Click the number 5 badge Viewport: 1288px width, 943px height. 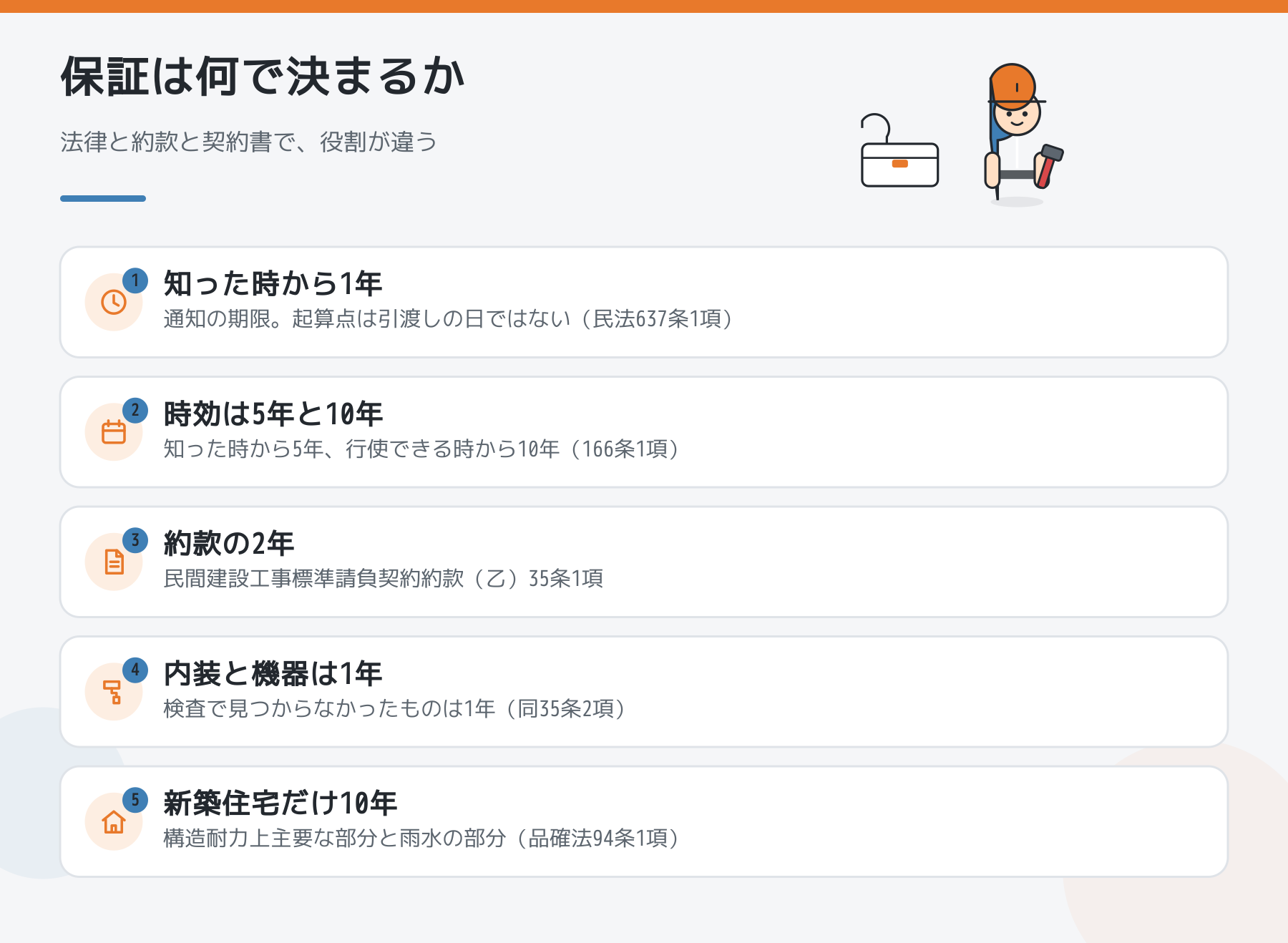[x=135, y=800]
